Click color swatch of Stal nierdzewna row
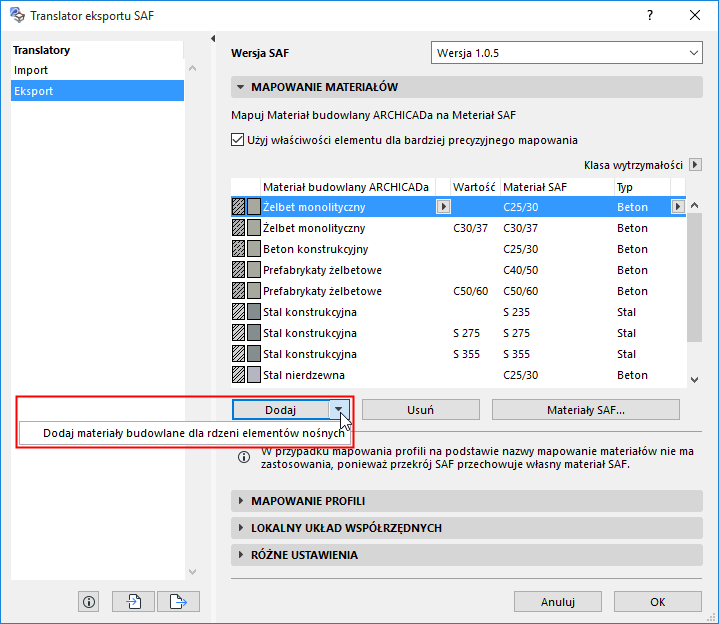Viewport: 719px width, 624px height. [x=254, y=375]
